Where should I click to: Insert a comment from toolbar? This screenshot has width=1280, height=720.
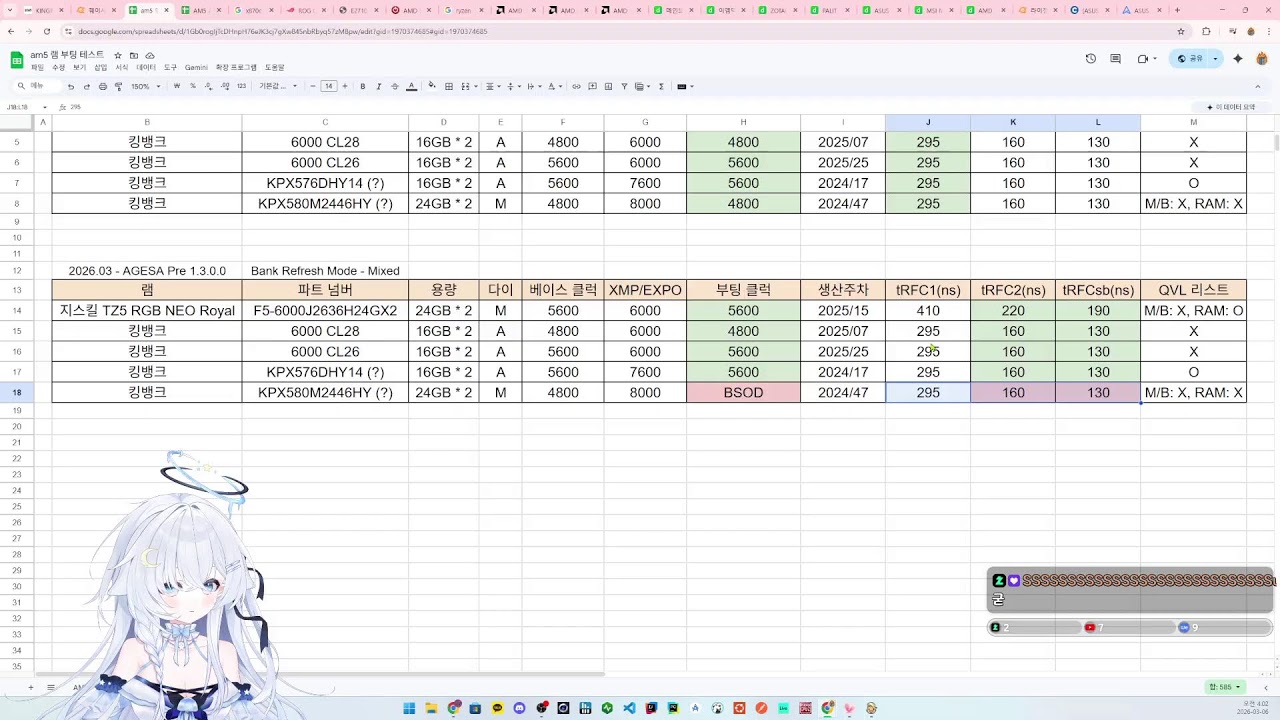coord(592,86)
